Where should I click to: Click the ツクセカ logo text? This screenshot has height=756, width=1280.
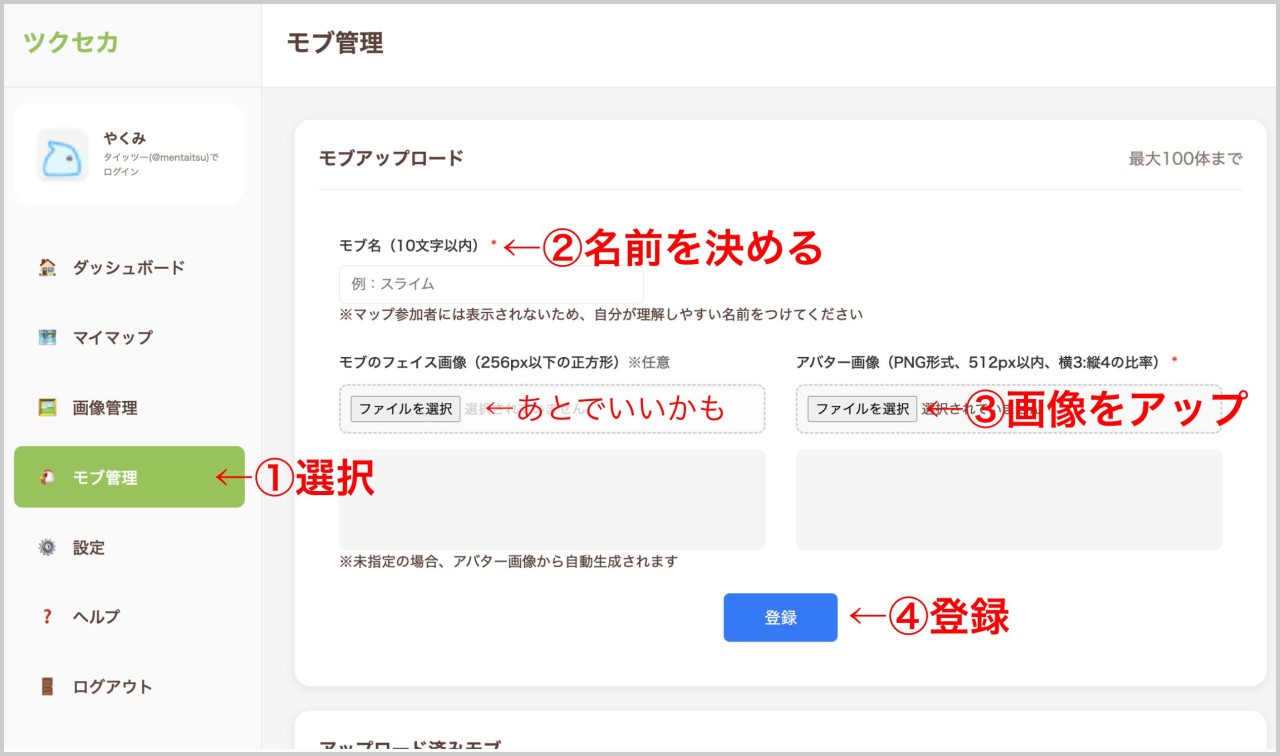(71, 42)
